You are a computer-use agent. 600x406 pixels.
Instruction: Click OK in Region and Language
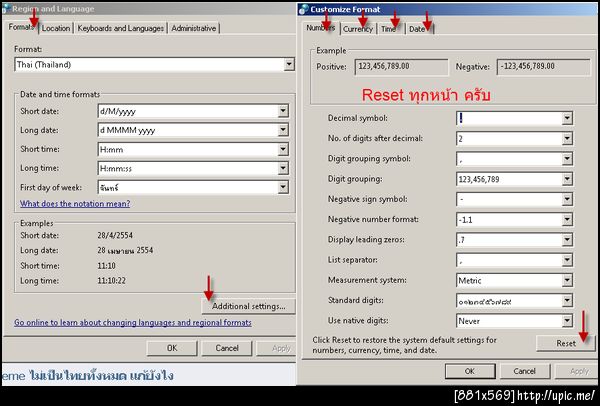click(172, 348)
